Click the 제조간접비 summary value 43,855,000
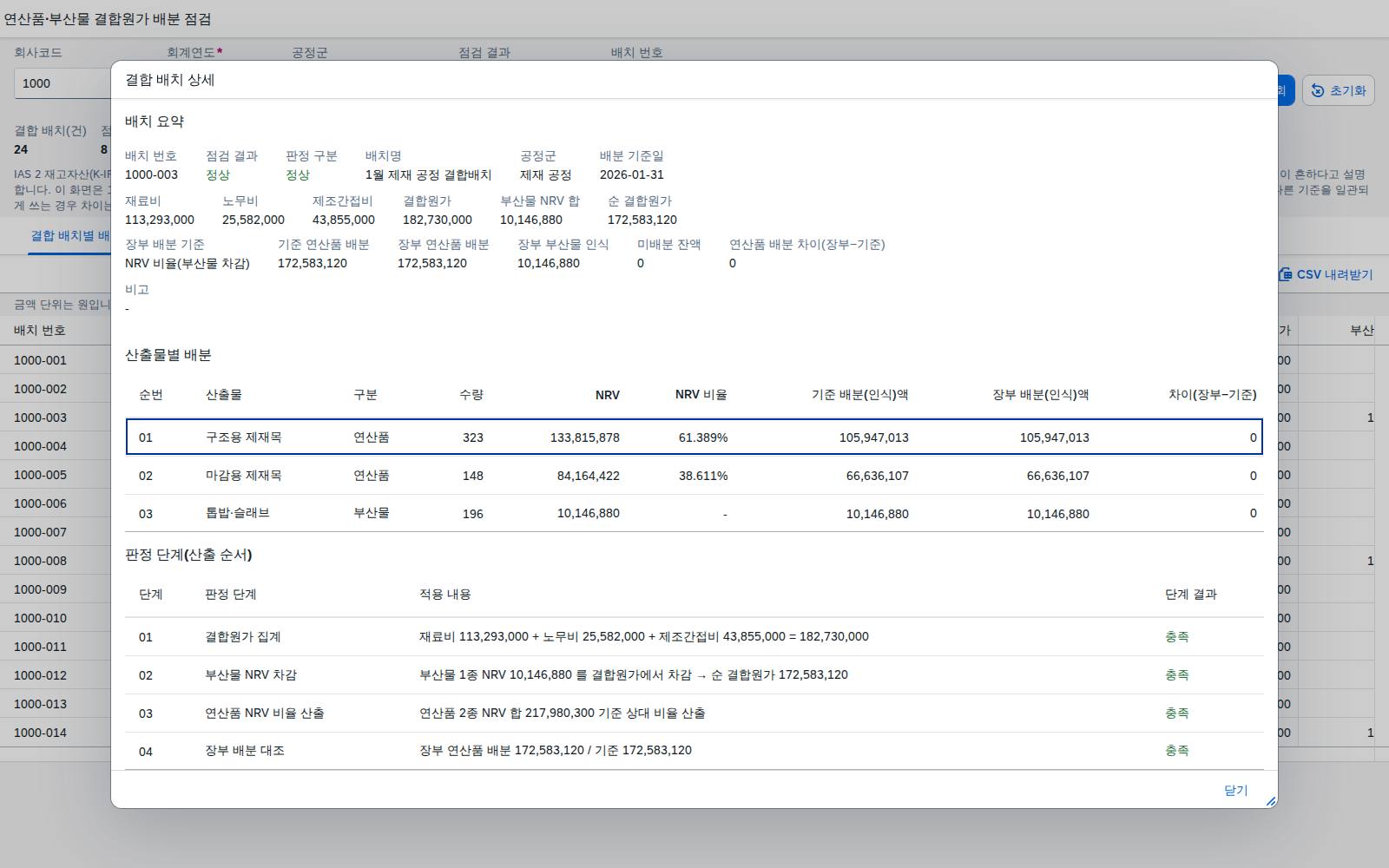 tap(344, 220)
